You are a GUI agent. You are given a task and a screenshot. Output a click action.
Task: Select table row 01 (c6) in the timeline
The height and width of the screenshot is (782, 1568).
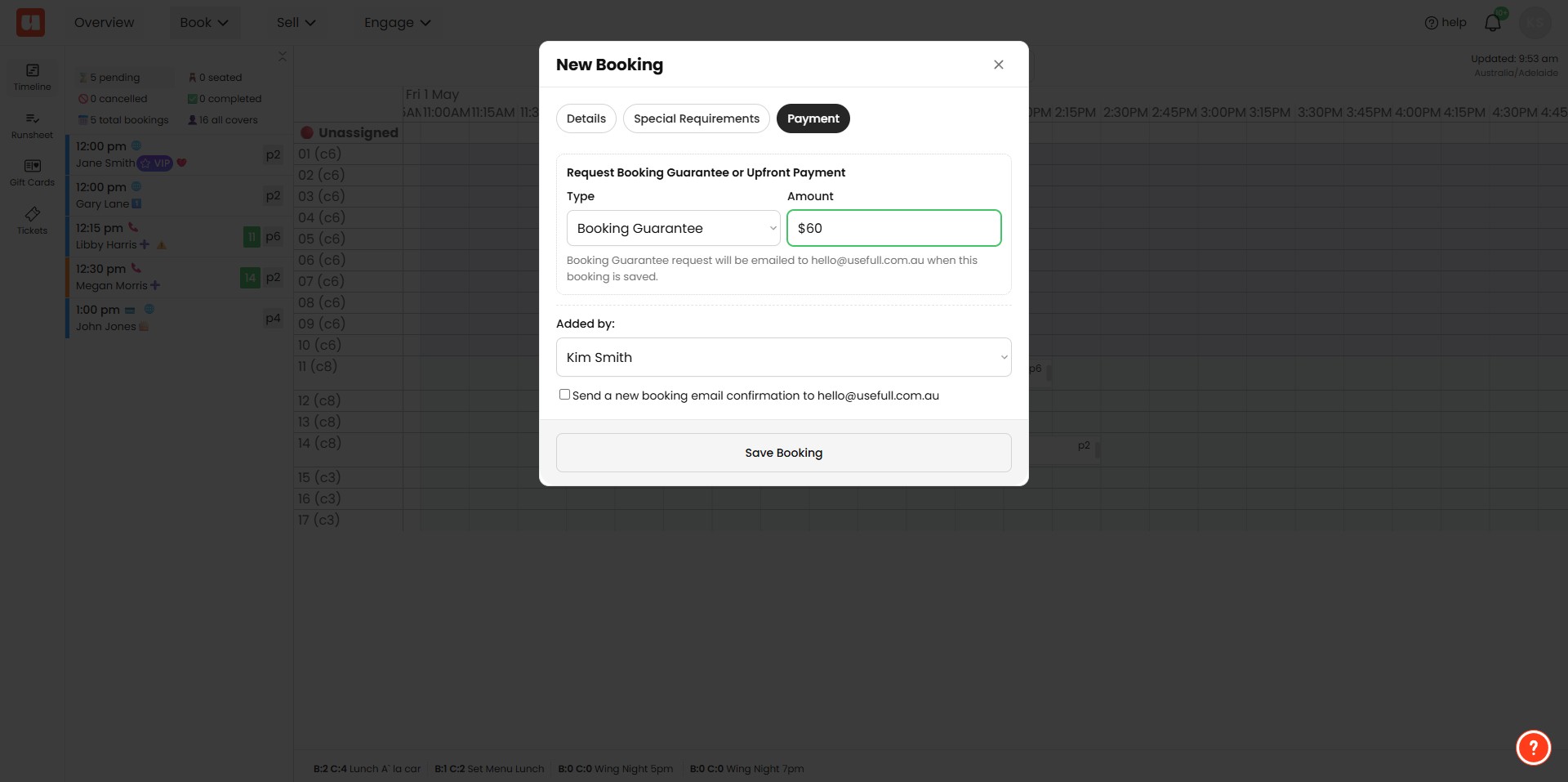(348, 154)
